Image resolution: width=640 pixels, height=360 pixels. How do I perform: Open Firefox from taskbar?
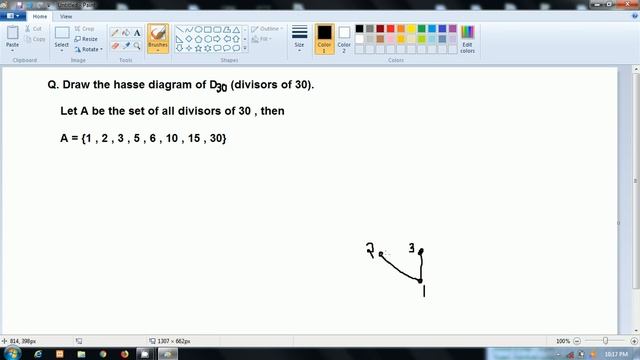pos(124,354)
